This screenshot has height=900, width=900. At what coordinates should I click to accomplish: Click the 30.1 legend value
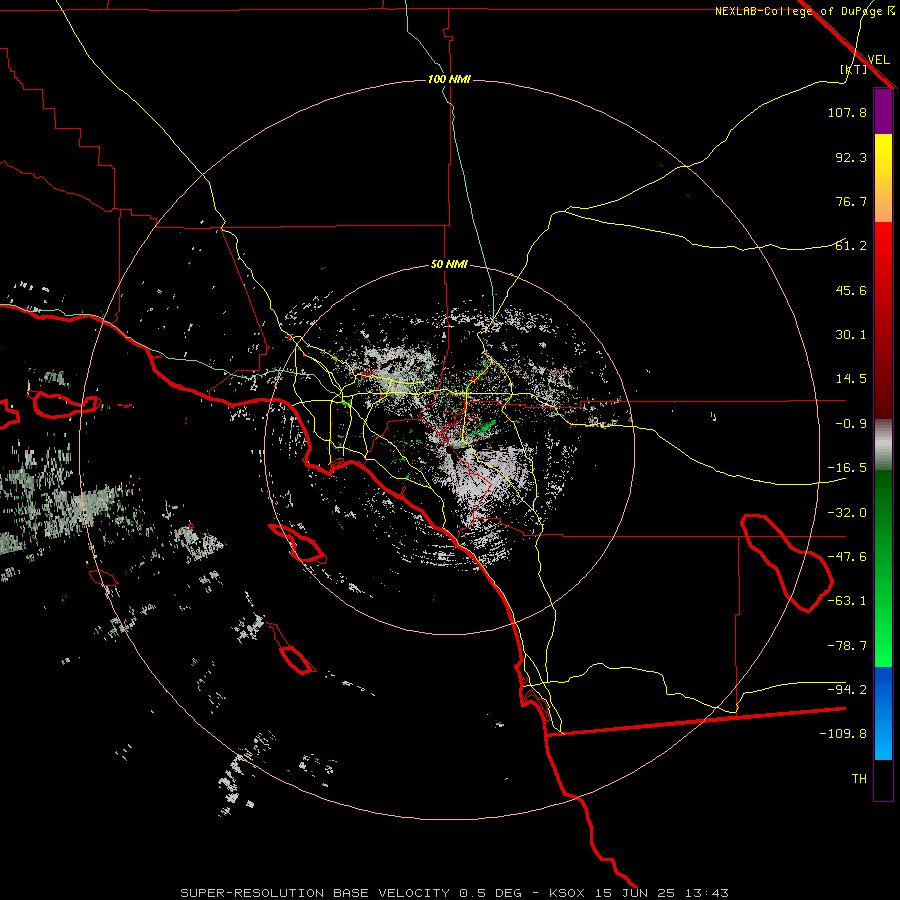(851, 335)
